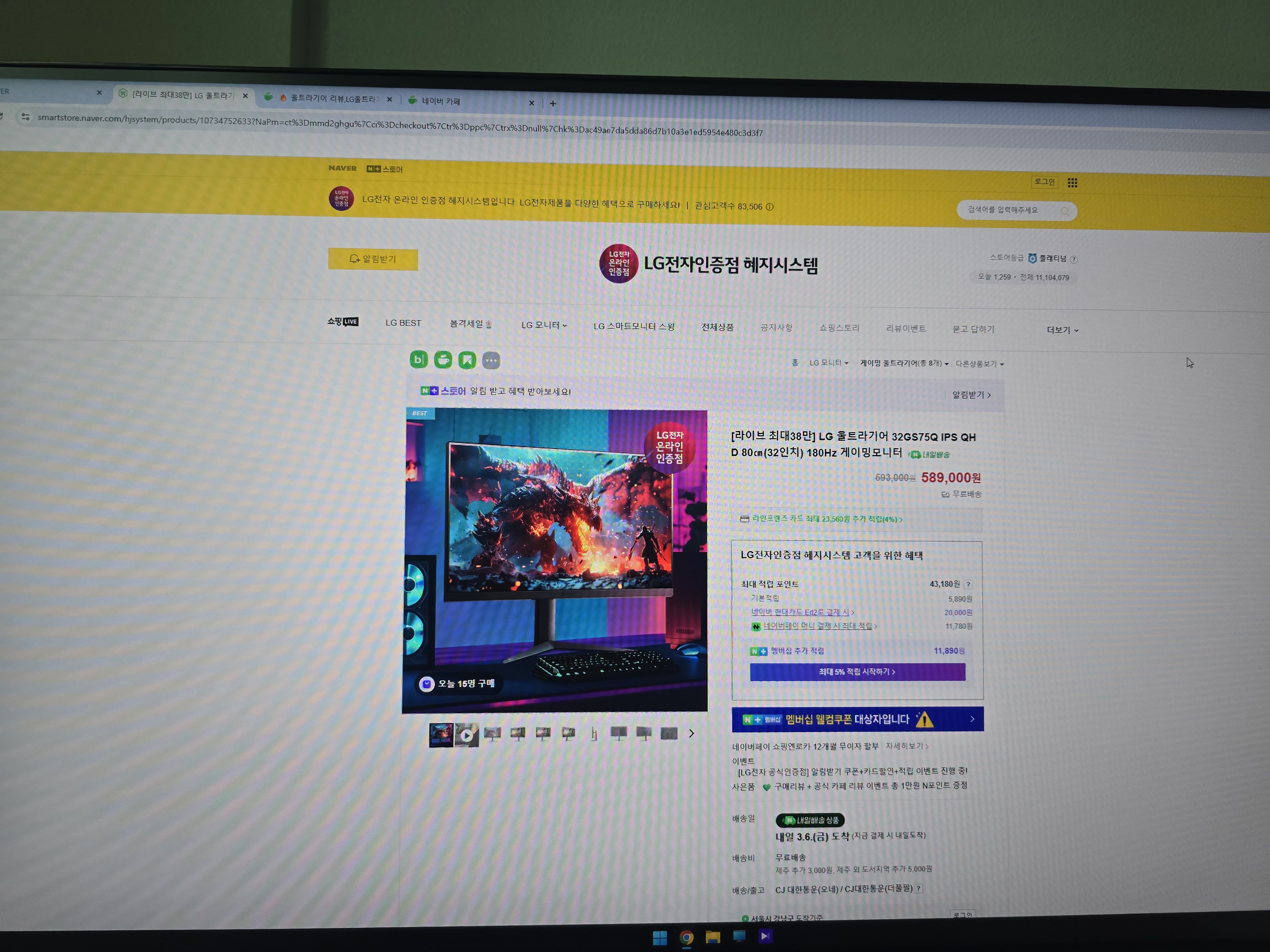Screen dimensions: 1270x952
Task: Open the 봄격세일 menu
Action: (471, 324)
